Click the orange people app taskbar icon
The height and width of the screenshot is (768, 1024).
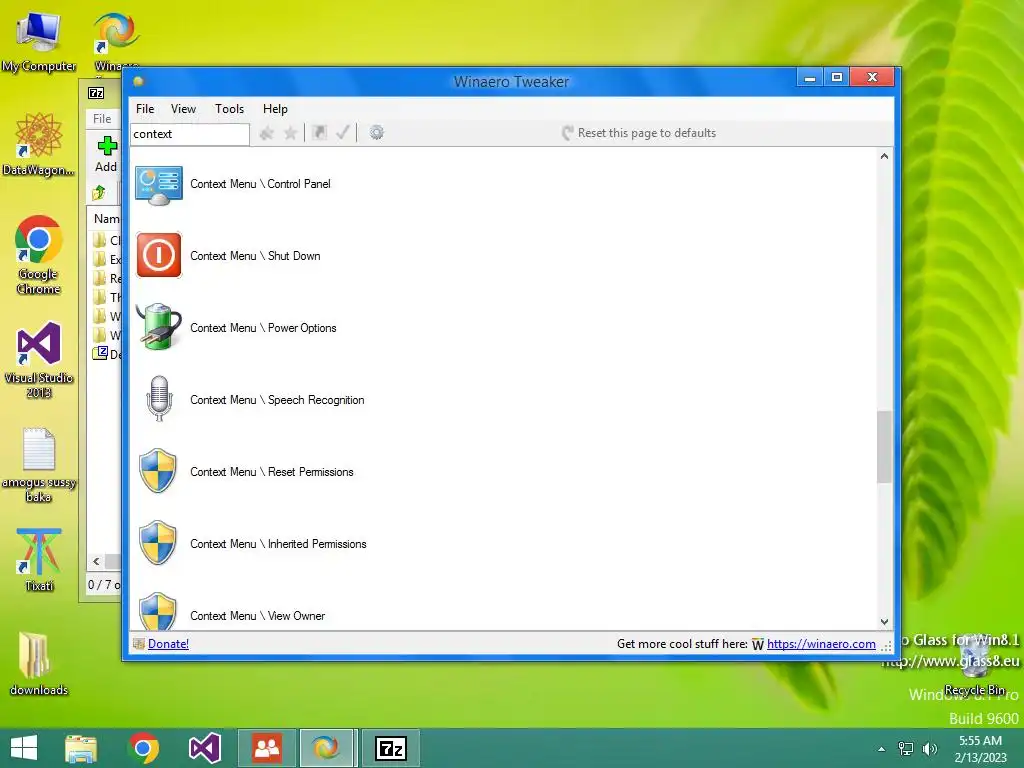tap(266, 748)
